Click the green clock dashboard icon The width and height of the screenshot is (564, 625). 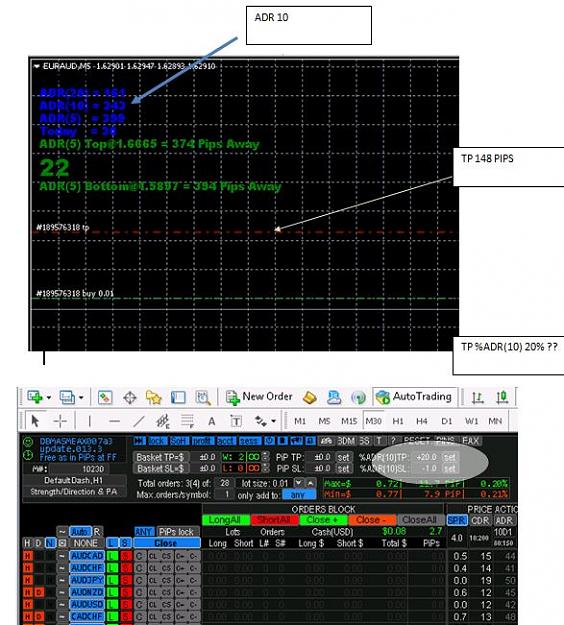click(x=28, y=455)
